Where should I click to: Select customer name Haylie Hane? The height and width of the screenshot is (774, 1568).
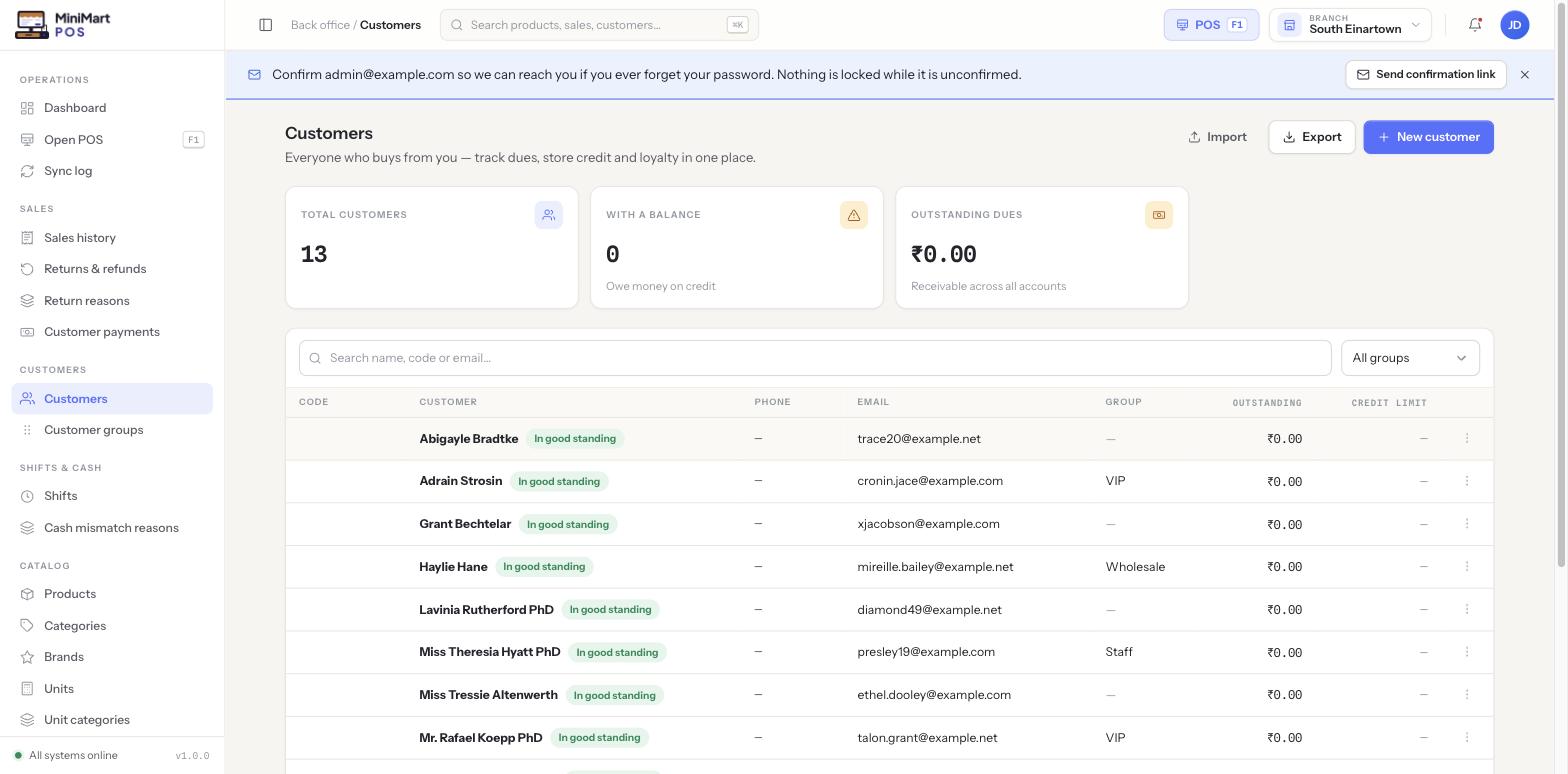click(453, 567)
